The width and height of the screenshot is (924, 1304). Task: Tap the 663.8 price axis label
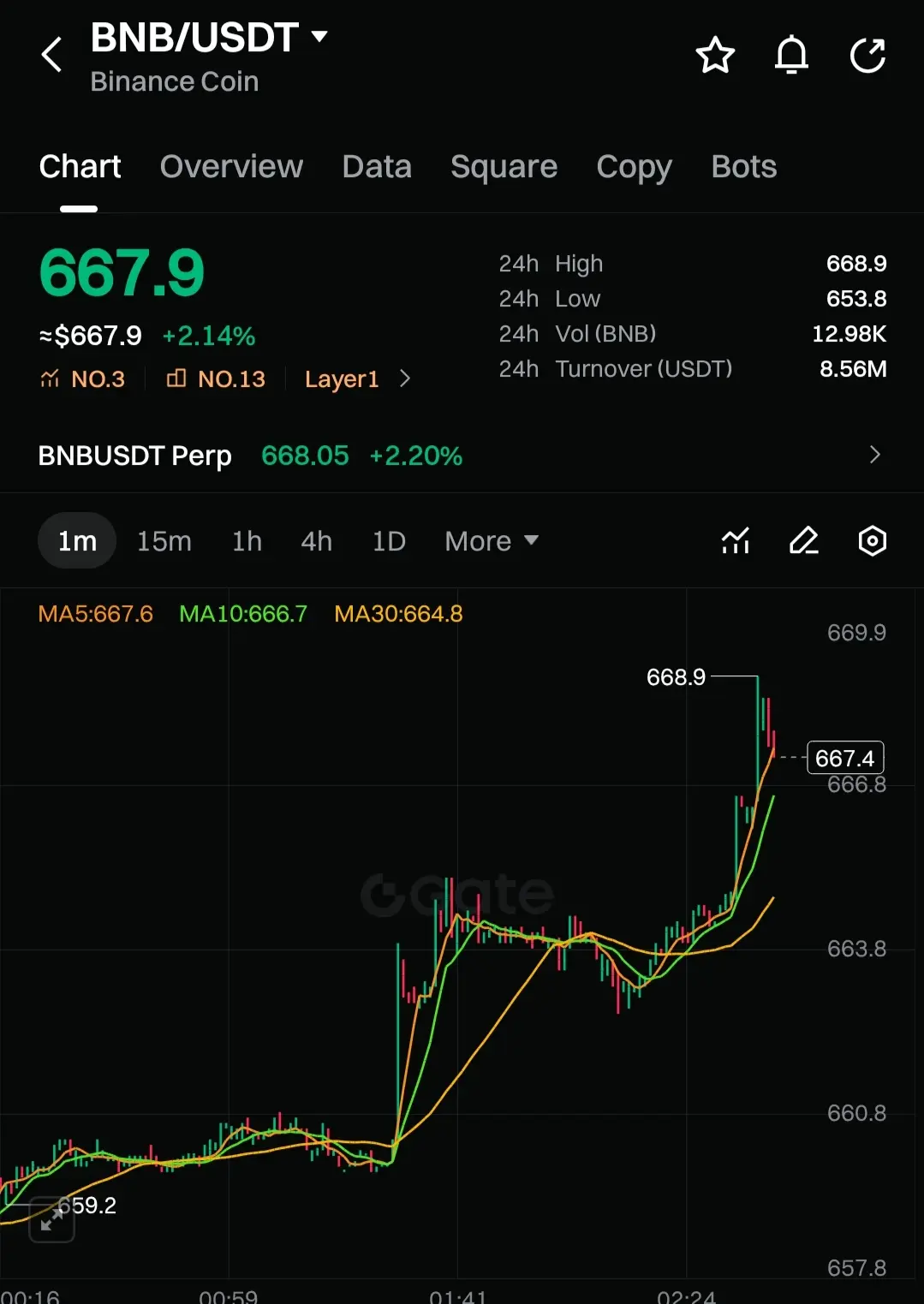pos(856,949)
